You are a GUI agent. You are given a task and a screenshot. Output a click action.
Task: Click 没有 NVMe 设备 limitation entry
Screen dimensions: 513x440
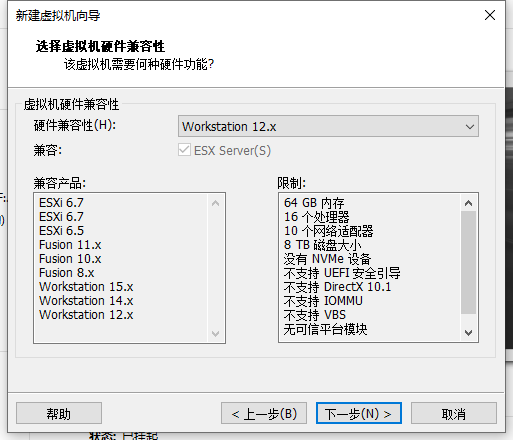[327, 259]
